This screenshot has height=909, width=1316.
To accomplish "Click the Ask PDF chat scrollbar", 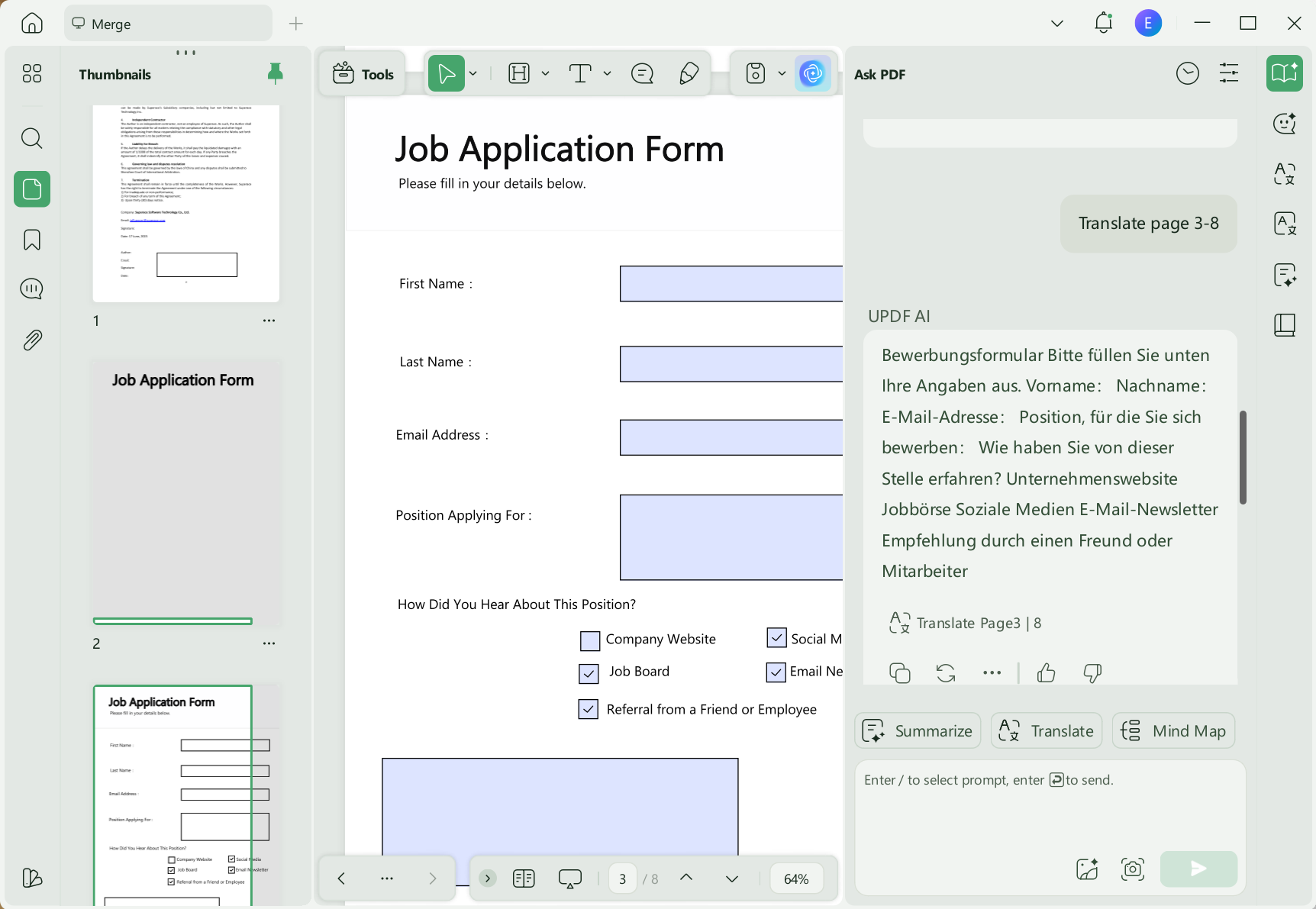I will click(1243, 457).
